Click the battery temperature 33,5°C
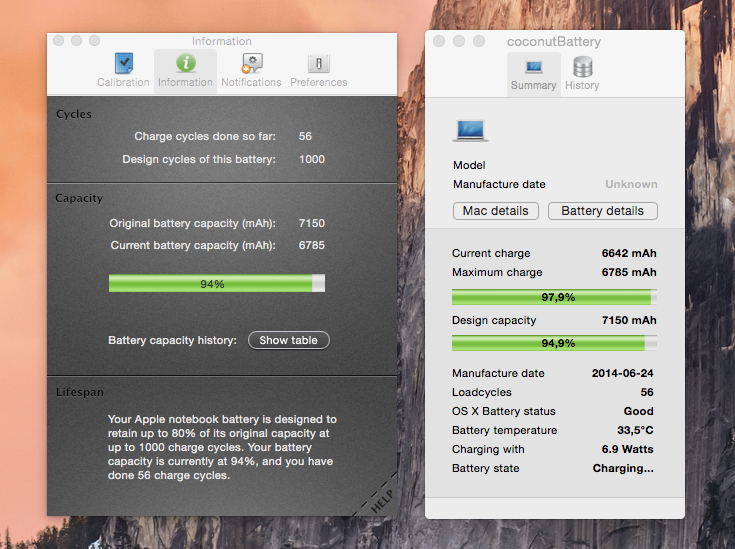 coord(635,430)
